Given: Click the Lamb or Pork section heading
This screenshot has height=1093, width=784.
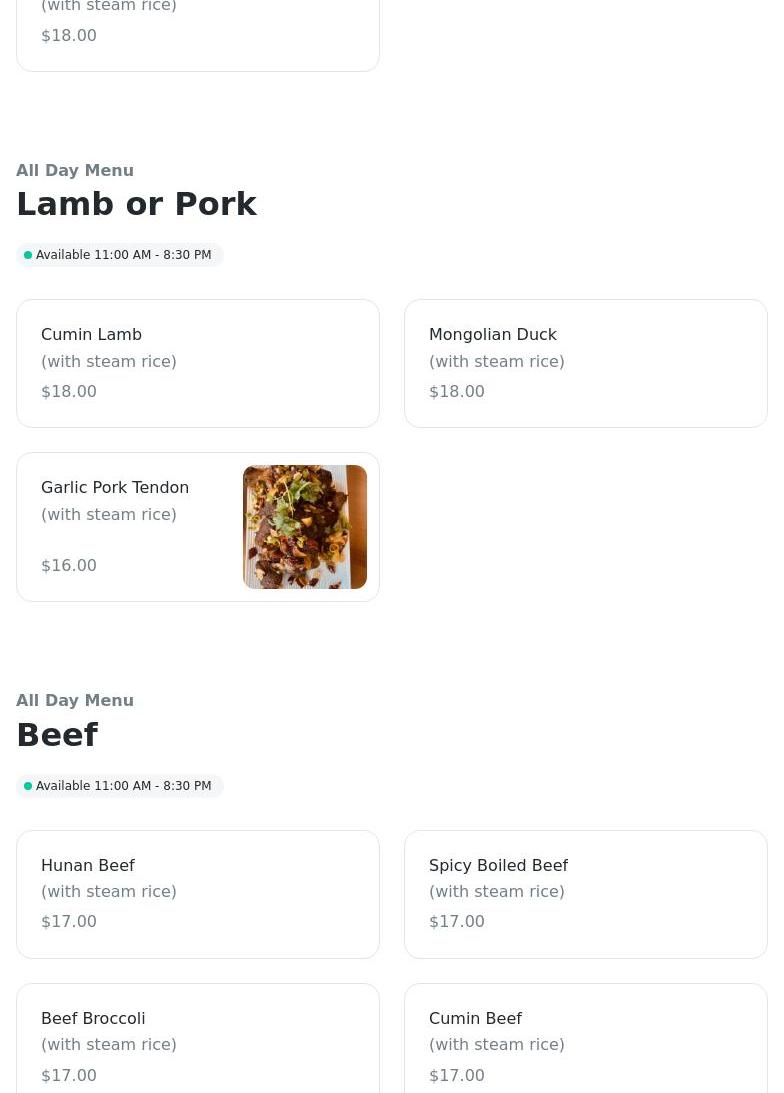Looking at the screenshot, I should (137, 204).
